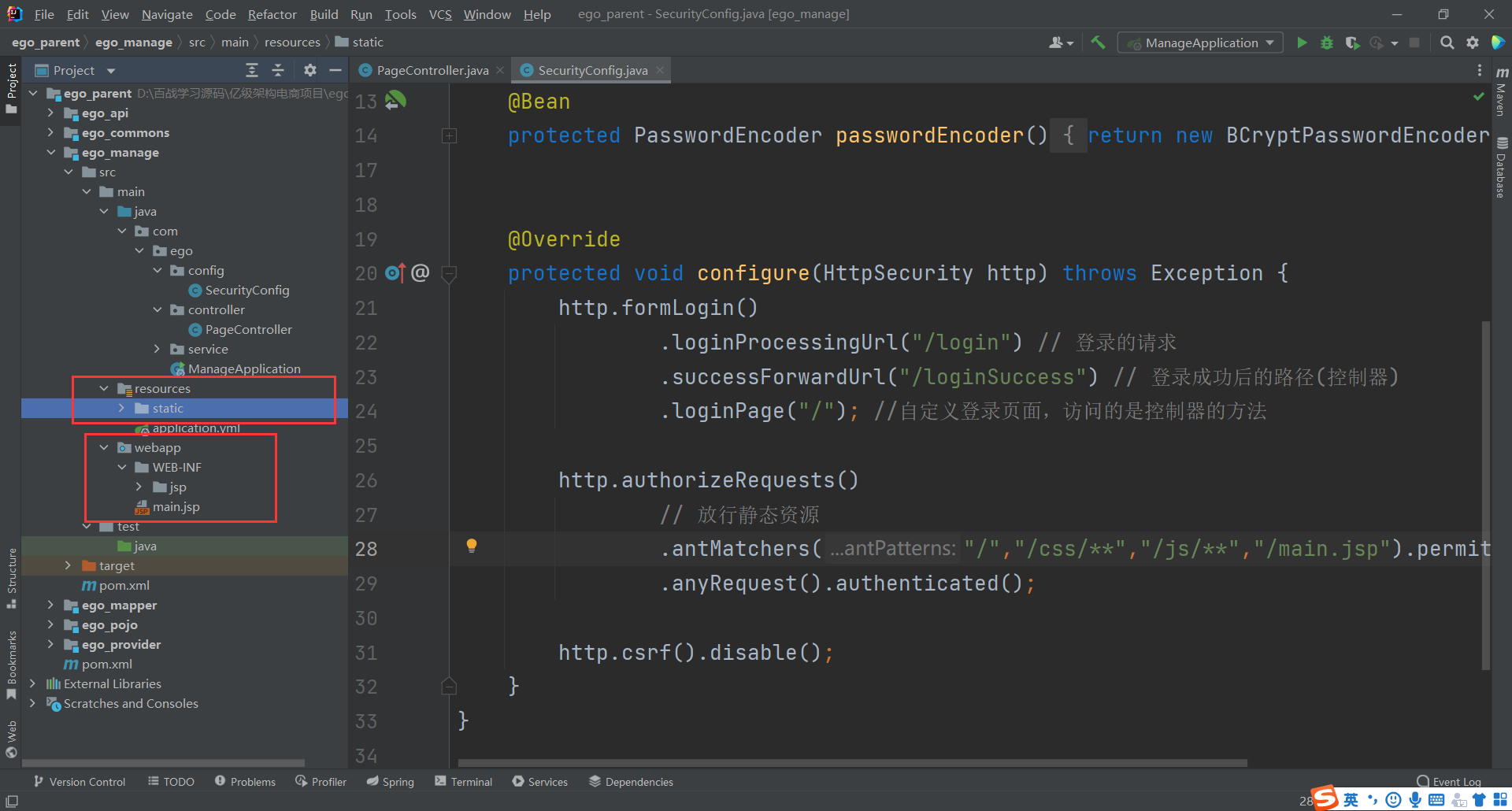Expand External Libraries node
Image resolution: width=1512 pixels, height=811 pixels.
tap(33, 683)
